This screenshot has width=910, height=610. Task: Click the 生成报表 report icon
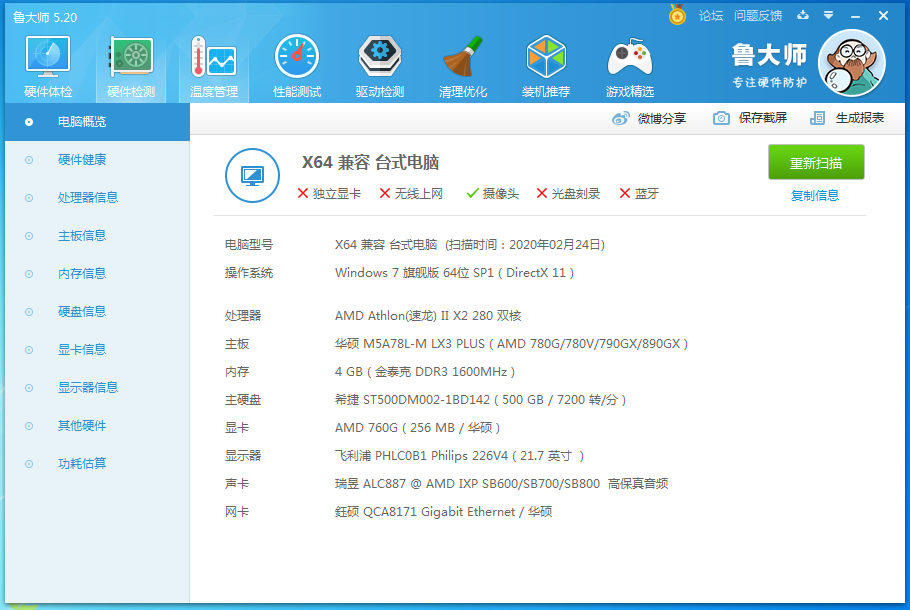tap(817, 118)
